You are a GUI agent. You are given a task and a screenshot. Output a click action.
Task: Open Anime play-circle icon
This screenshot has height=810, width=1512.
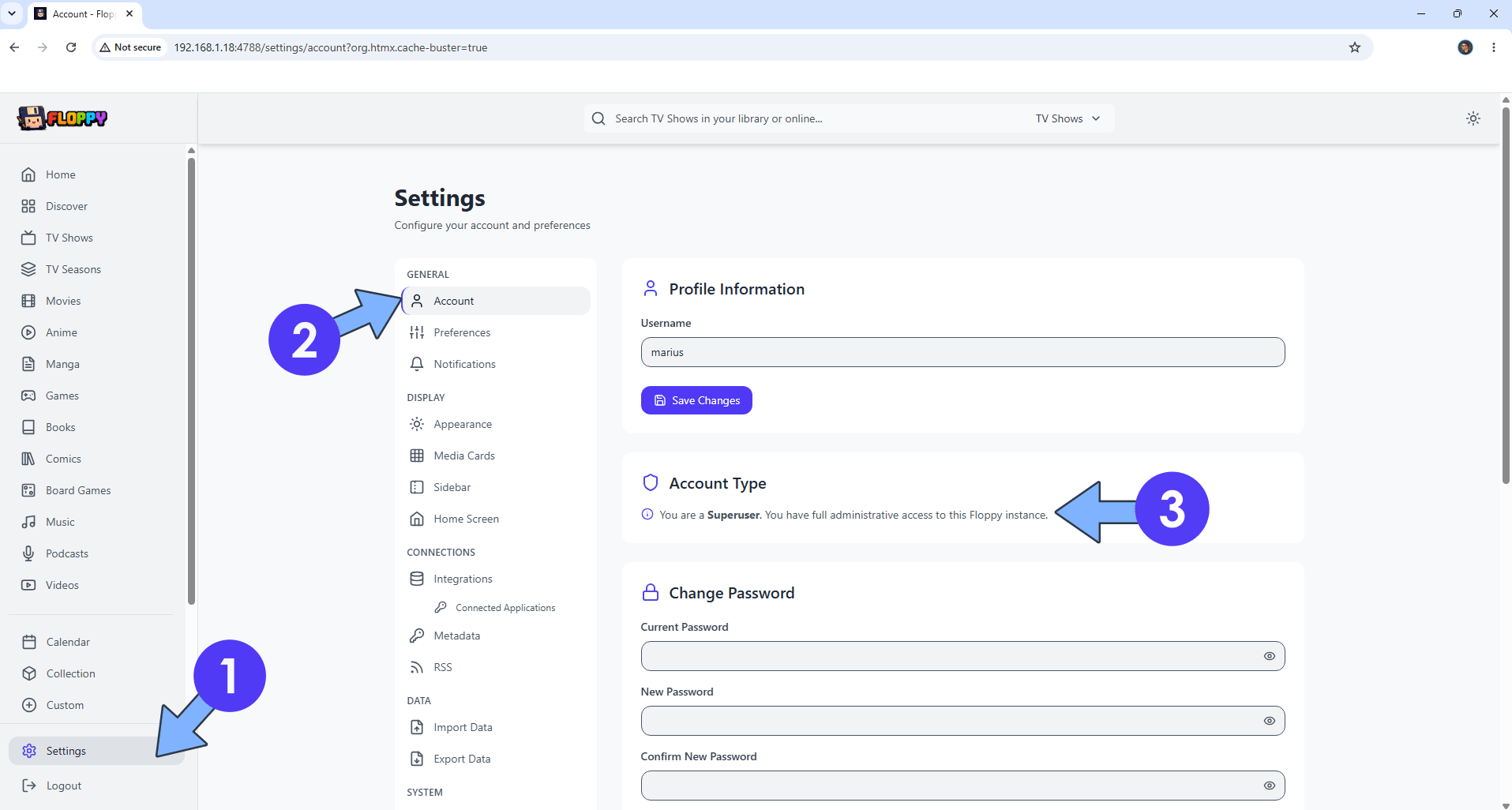[x=28, y=332]
